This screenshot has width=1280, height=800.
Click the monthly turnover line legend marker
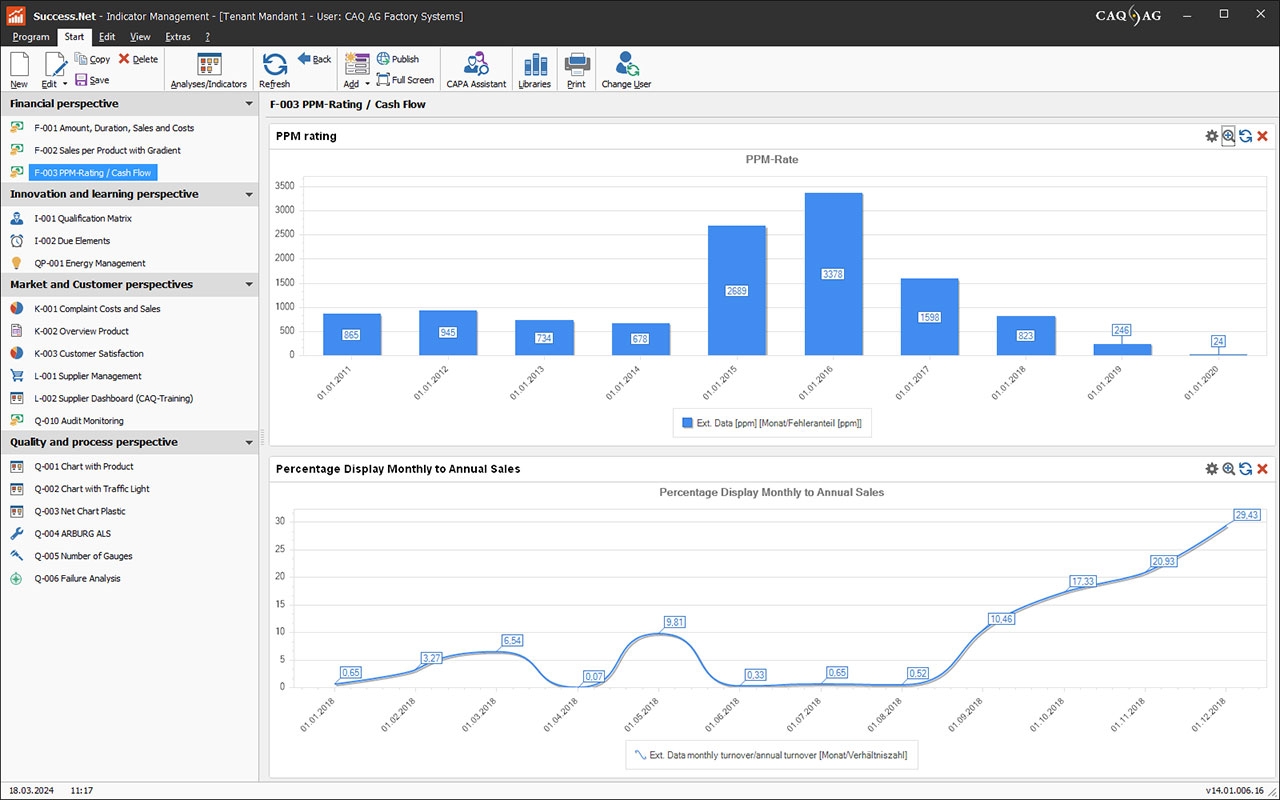click(639, 755)
